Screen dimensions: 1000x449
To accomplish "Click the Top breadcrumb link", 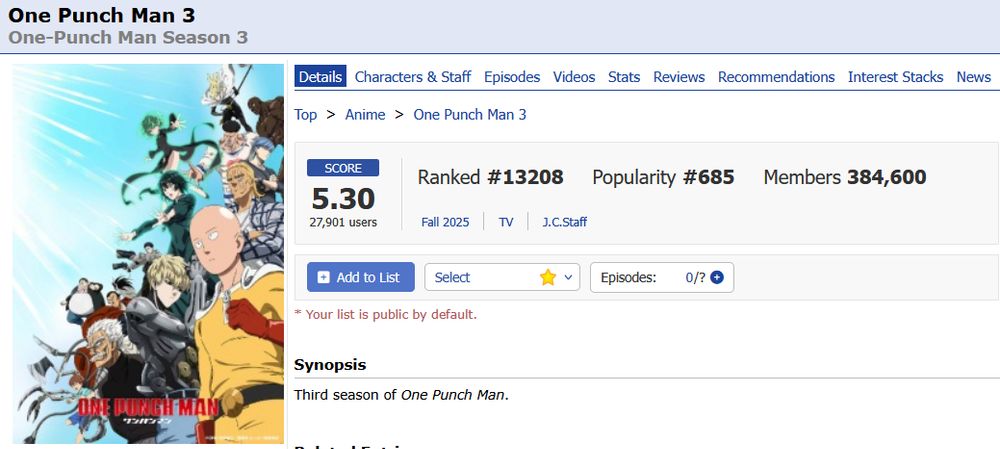I will [305, 115].
